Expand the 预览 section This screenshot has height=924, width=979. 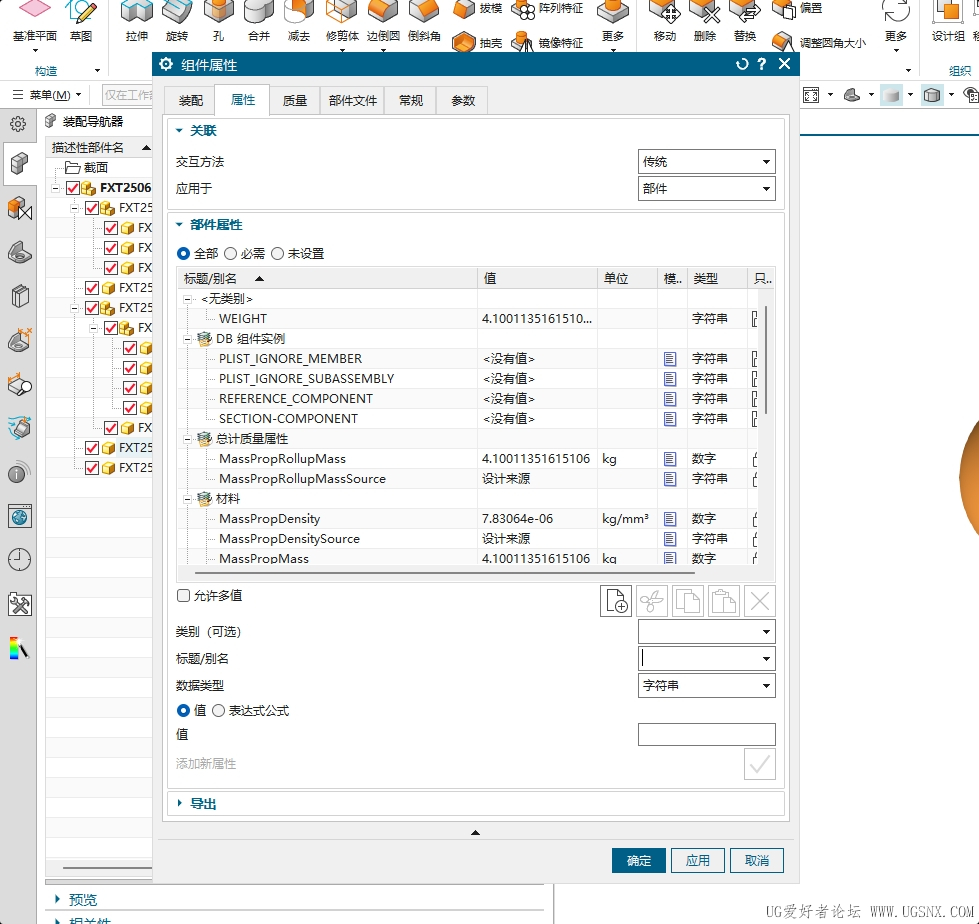click(57, 899)
